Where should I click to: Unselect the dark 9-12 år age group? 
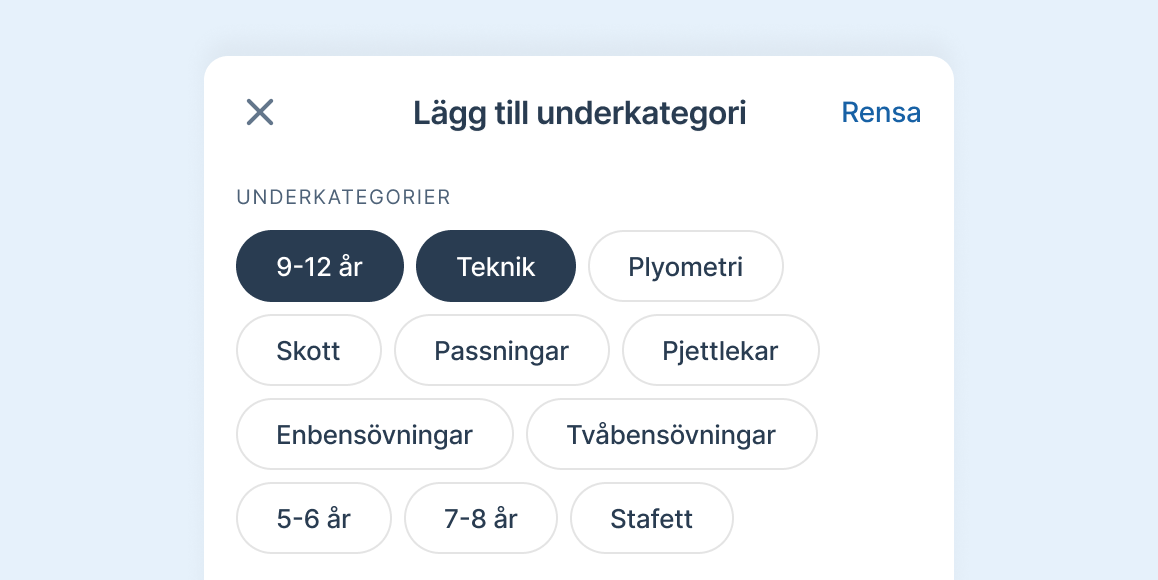[320, 266]
